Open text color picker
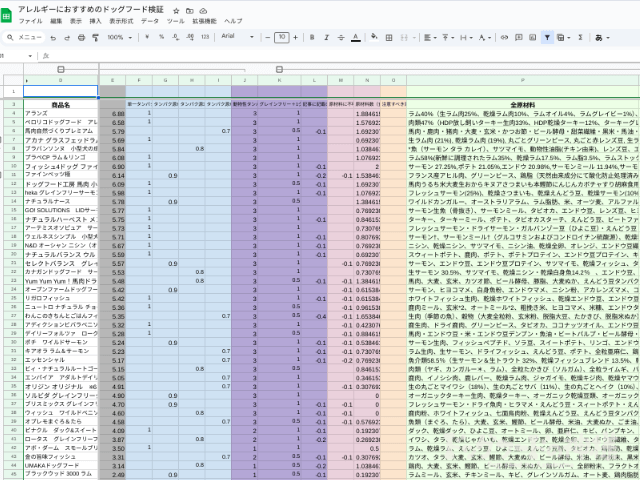The width and height of the screenshot is (640, 480). (356, 38)
